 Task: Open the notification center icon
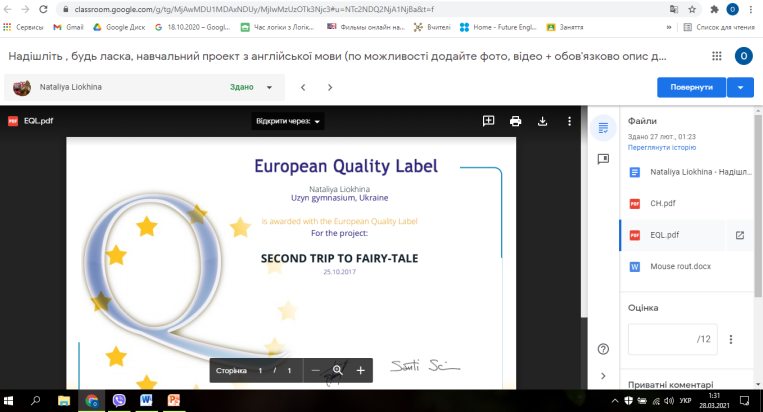(744, 401)
